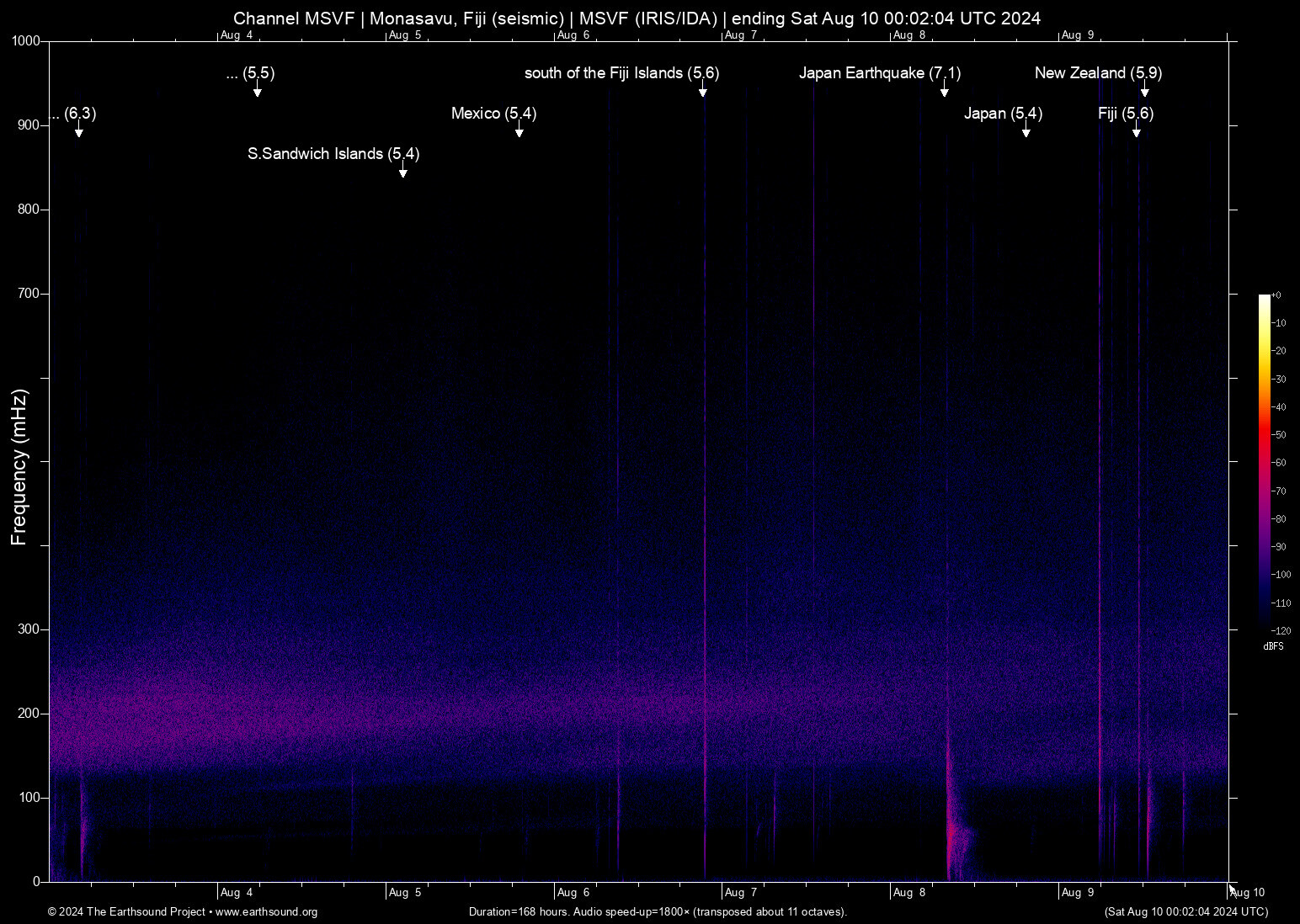Select "Aug 7" on the bottom time axis

(x=741, y=893)
